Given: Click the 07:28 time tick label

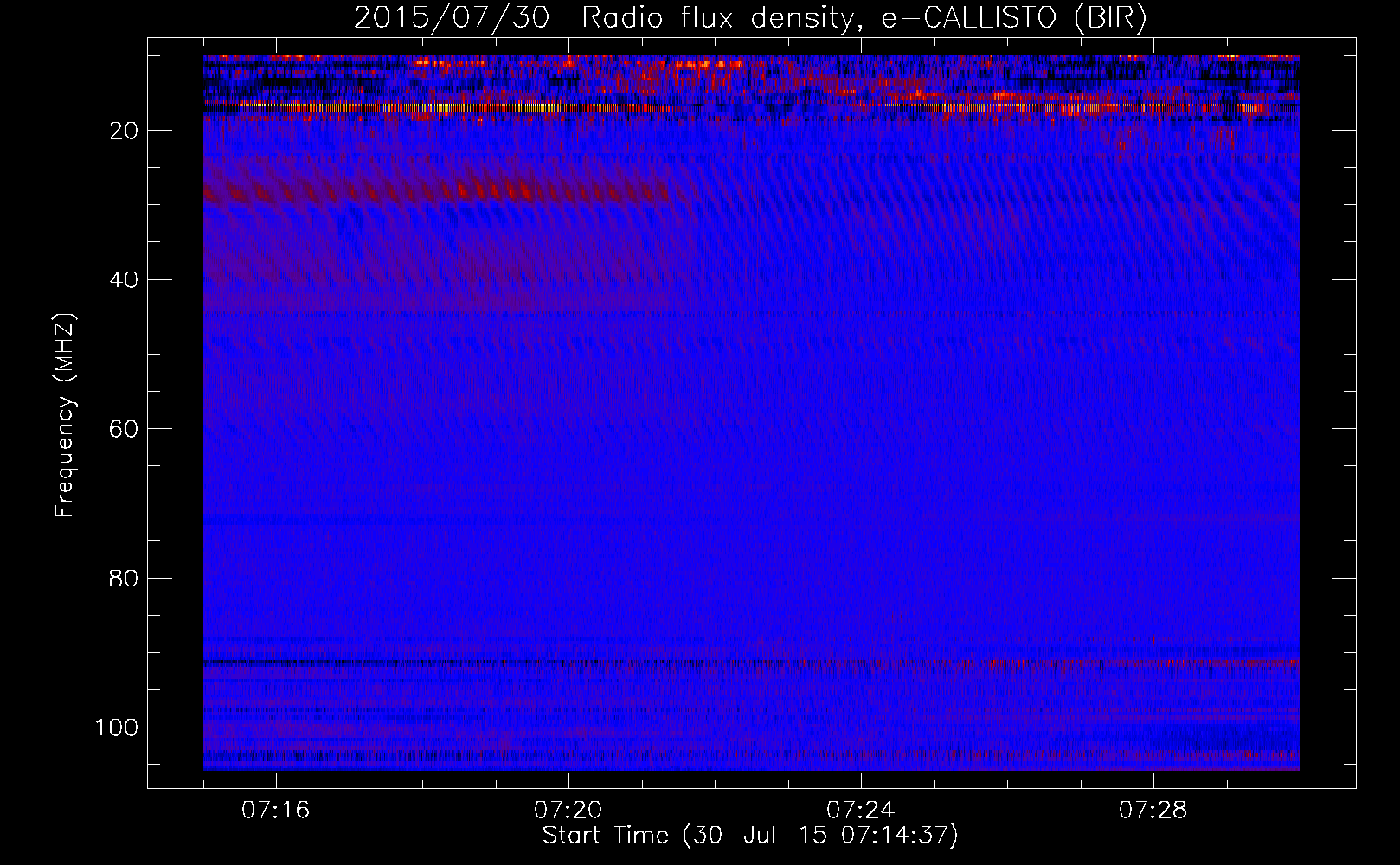Looking at the screenshot, I should (x=1153, y=810).
